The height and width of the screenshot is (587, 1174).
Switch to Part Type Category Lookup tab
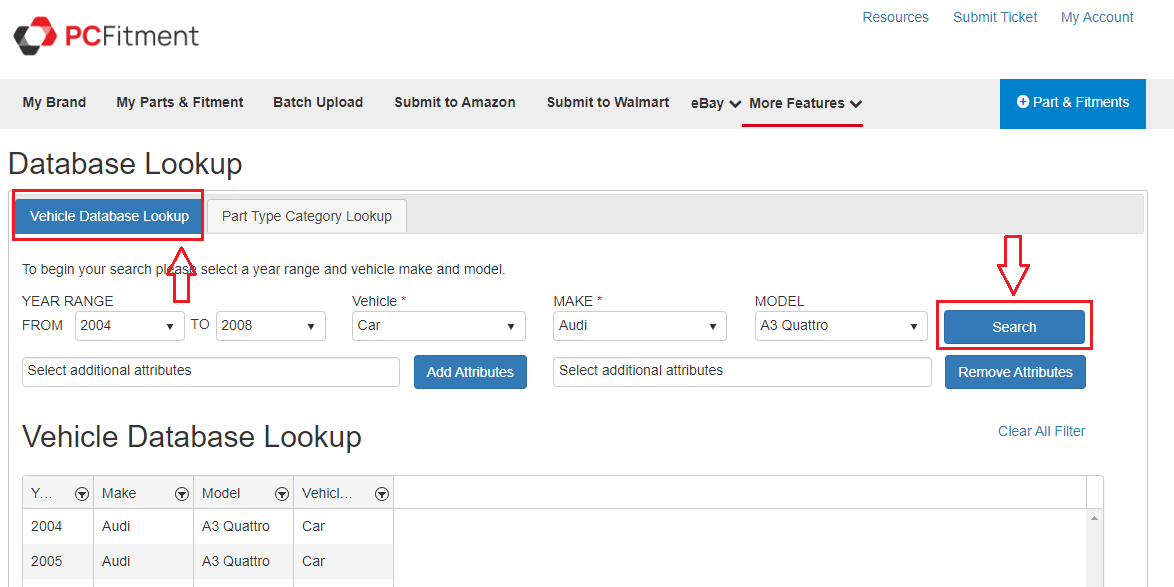[307, 216]
